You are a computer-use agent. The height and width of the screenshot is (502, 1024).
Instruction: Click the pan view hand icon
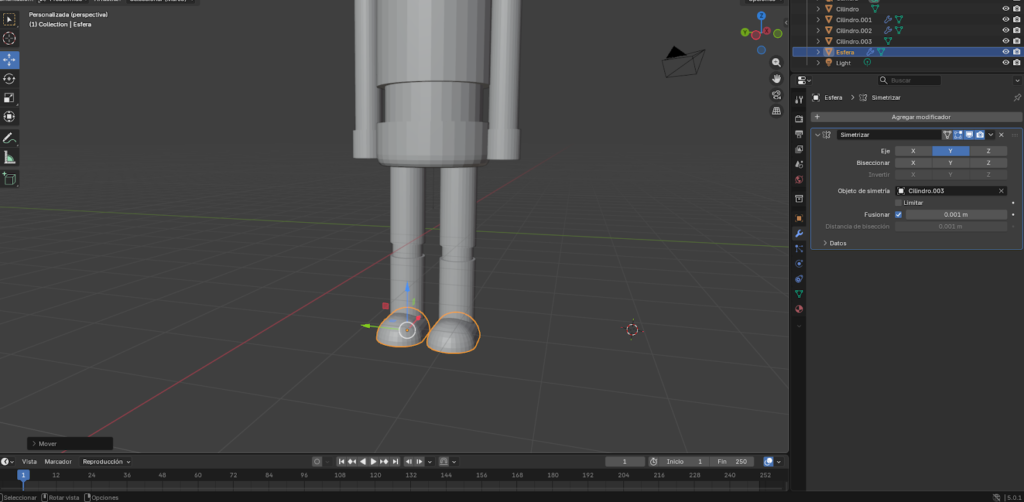coord(776,78)
